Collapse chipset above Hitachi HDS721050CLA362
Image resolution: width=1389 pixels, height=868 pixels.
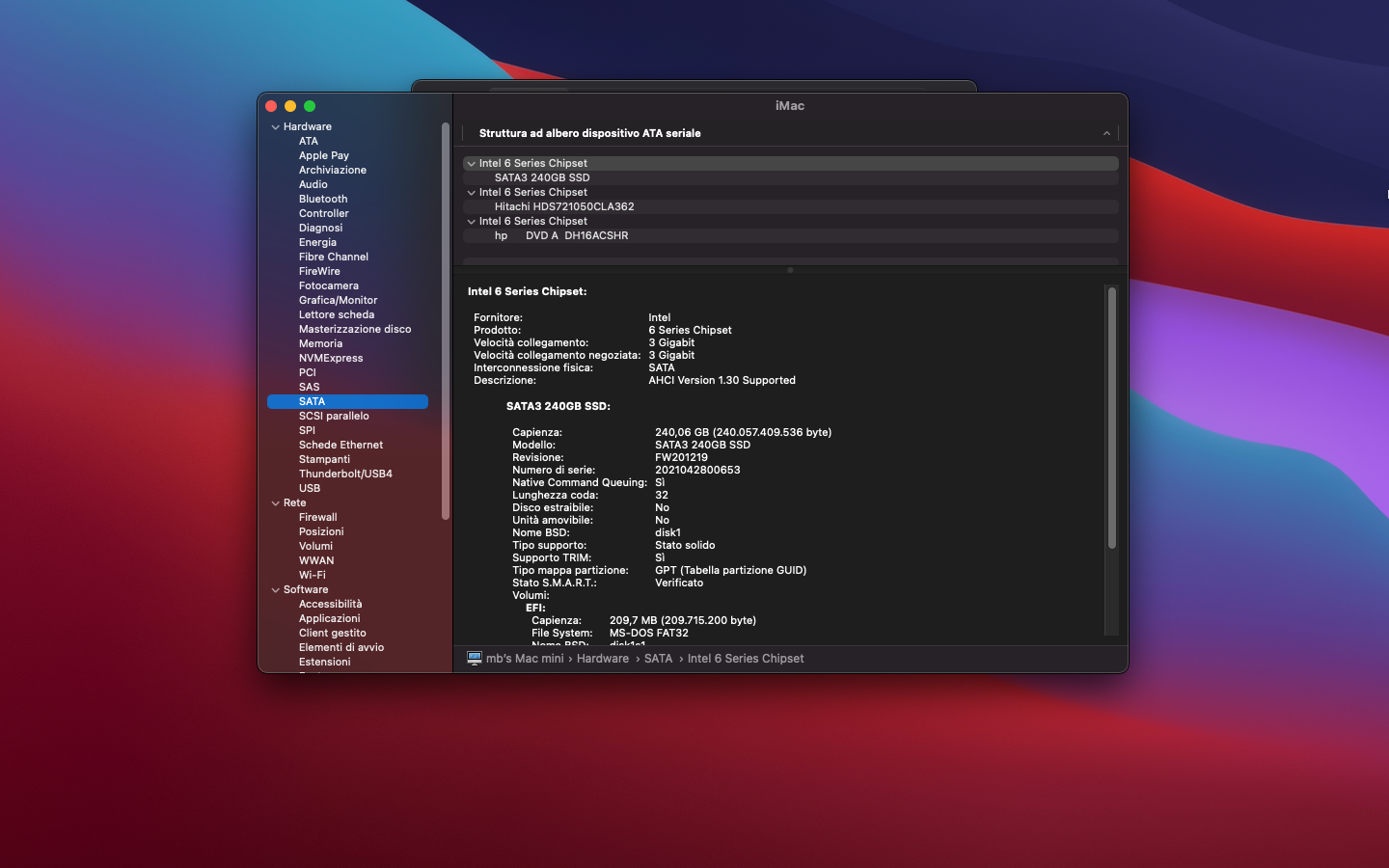472,193
